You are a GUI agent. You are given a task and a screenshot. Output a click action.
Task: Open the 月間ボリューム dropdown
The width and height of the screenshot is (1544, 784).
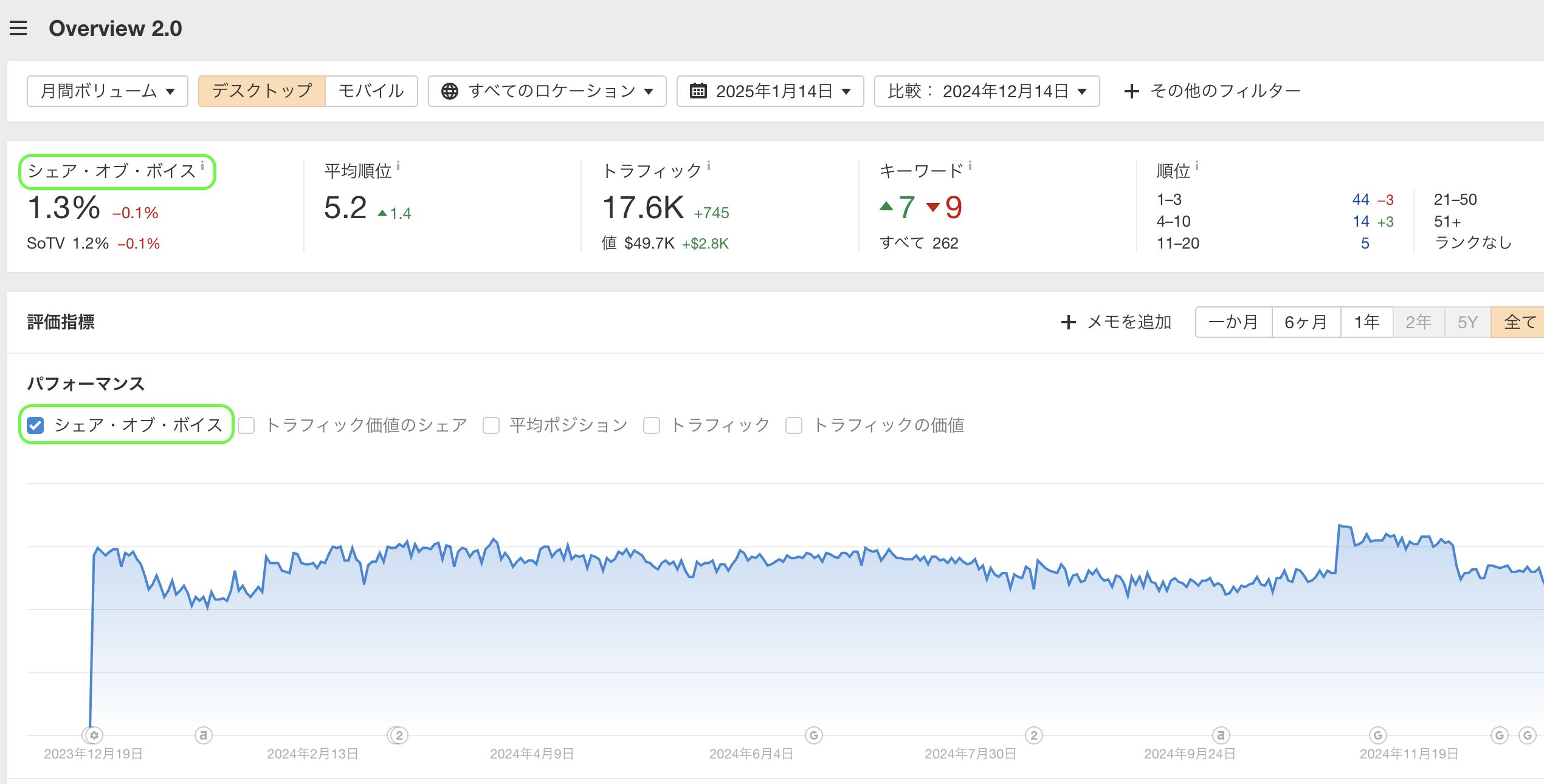point(108,91)
